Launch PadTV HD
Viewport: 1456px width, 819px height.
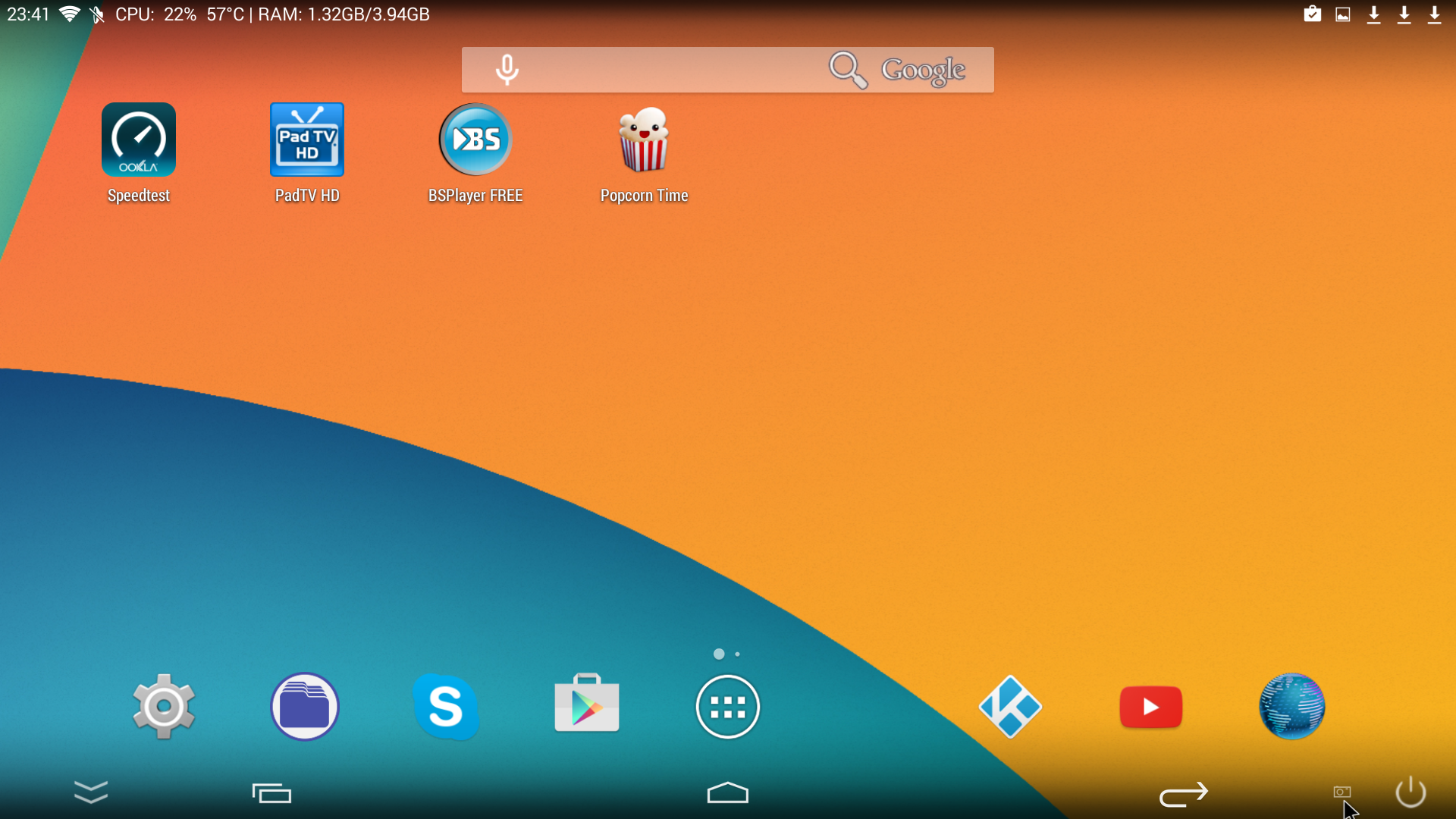click(x=306, y=140)
